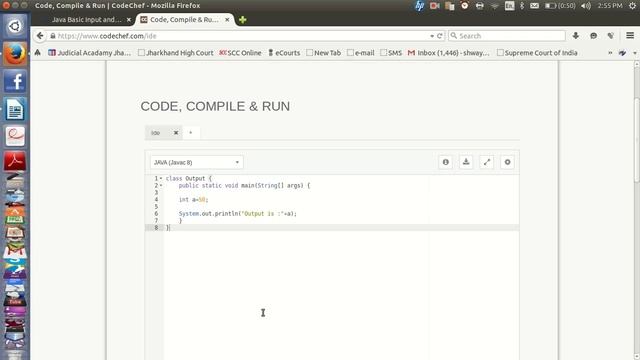The image size is (640, 360).
Task: Open the Supreme Court of India bookmark
Action: click(x=537, y=53)
